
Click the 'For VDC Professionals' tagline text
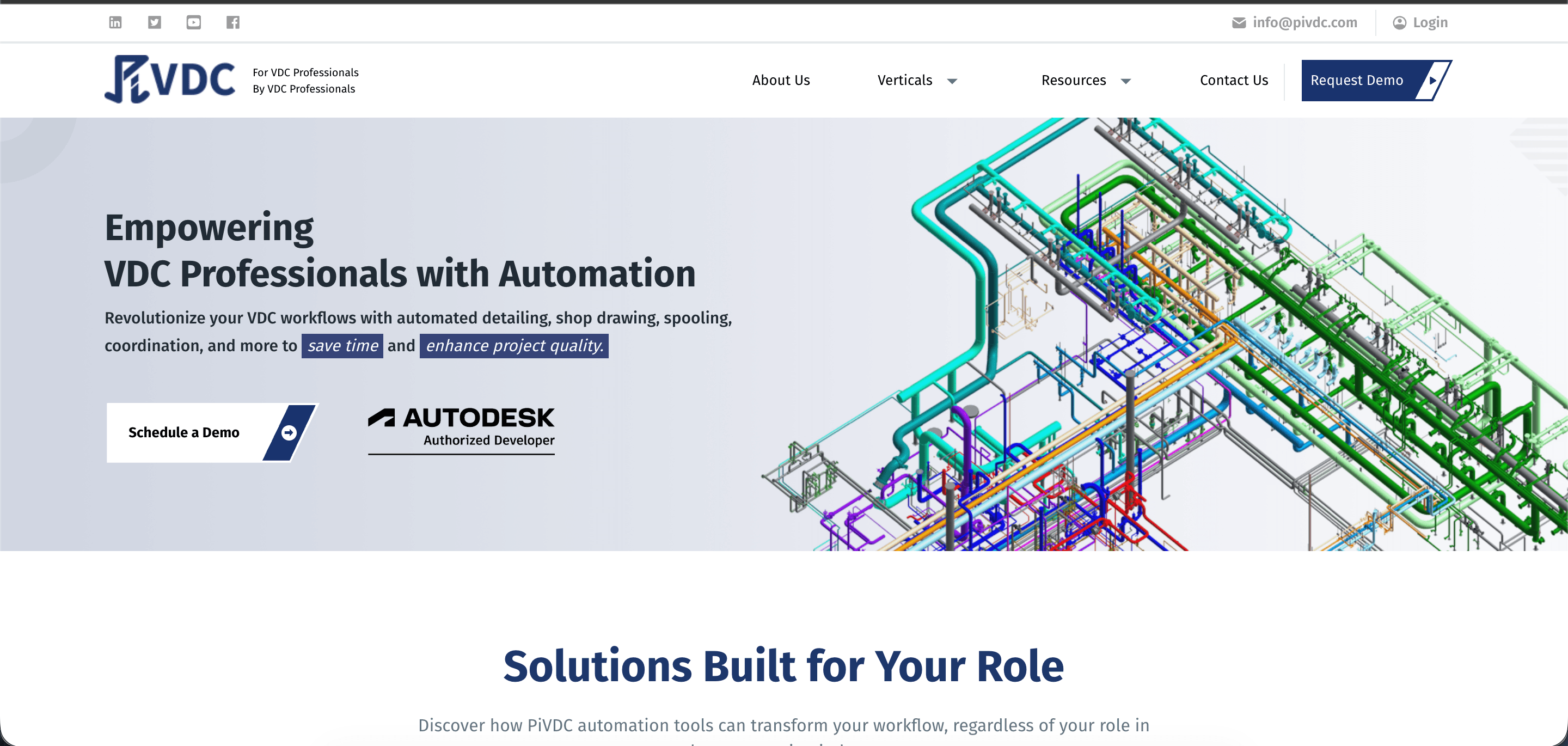[x=305, y=72]
